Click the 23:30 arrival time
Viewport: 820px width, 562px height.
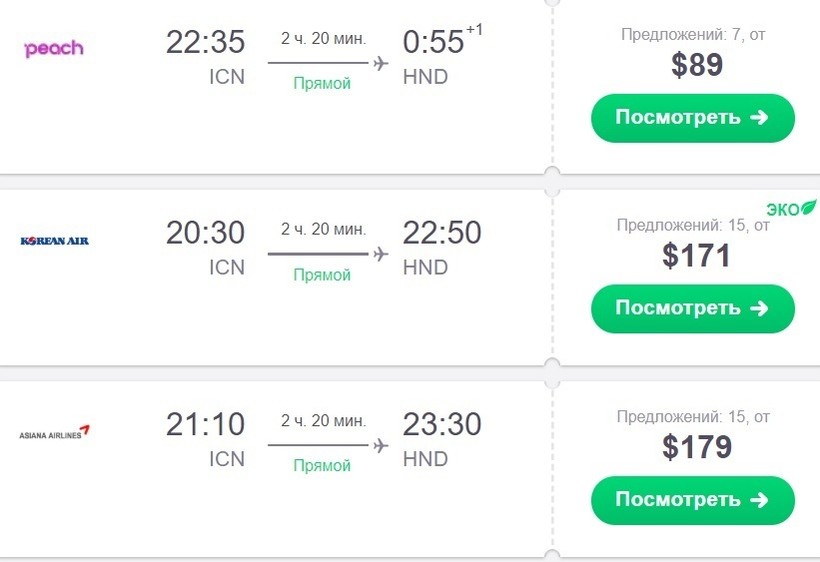tap(442, 424)
